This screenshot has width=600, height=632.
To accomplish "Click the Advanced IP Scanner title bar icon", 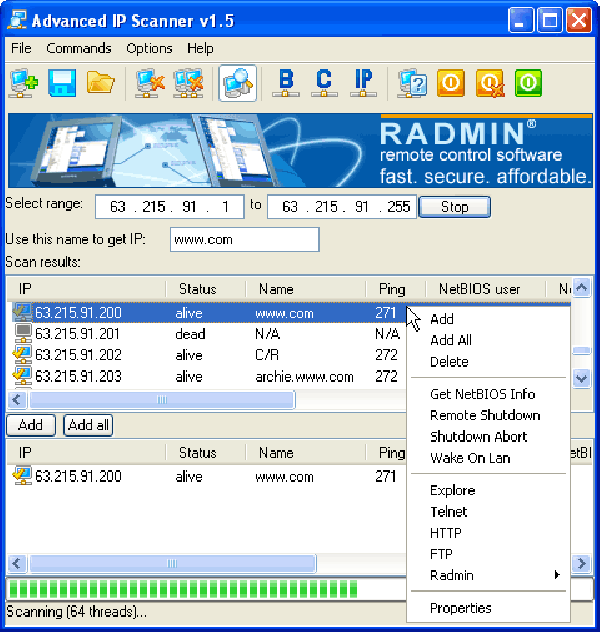I will 17,20.
